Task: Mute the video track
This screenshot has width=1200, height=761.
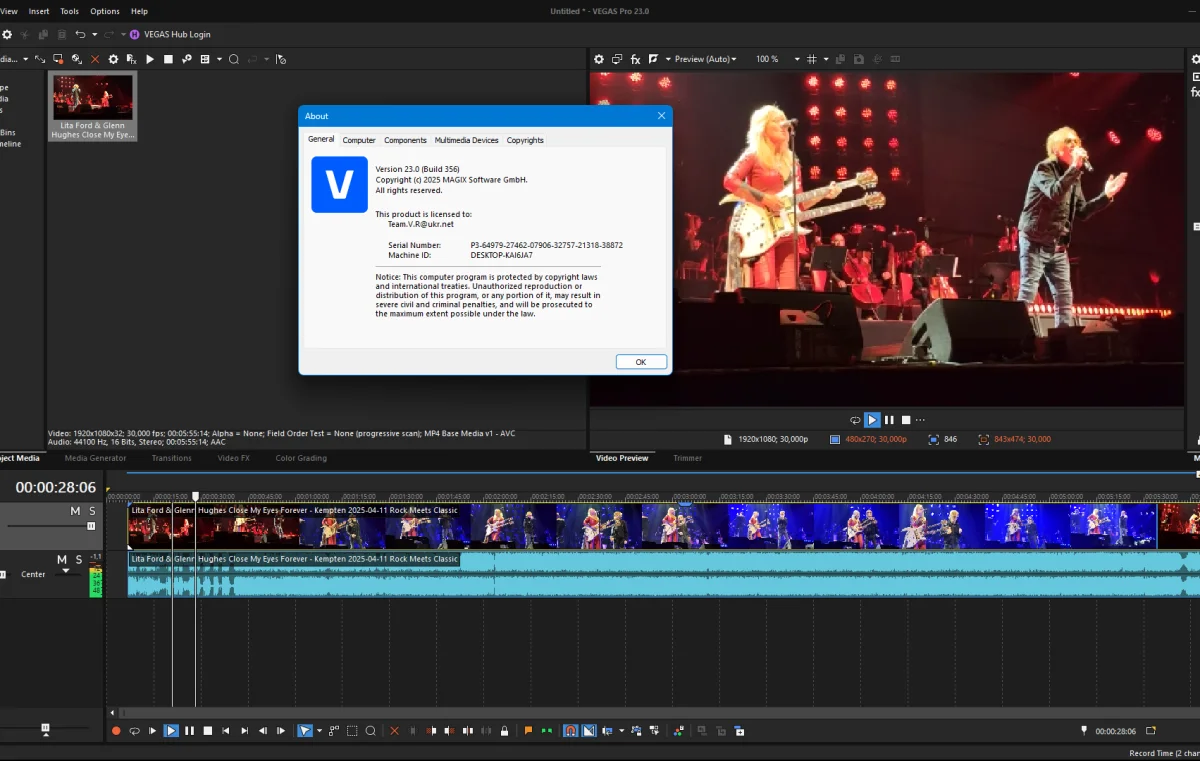Action: click(75, 511)
